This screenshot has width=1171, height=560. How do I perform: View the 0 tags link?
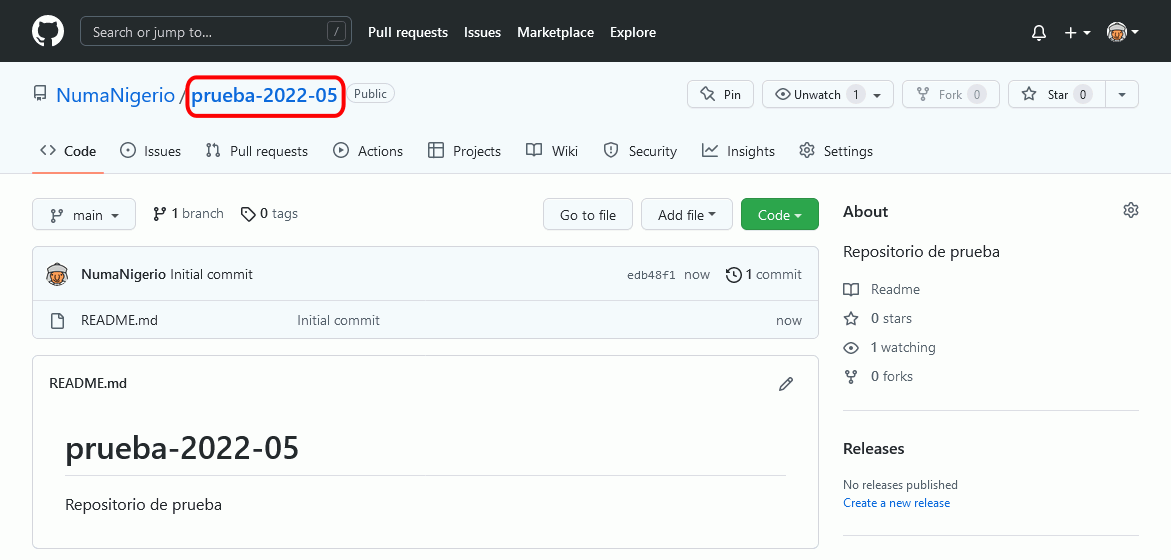[x=269, y=214]
